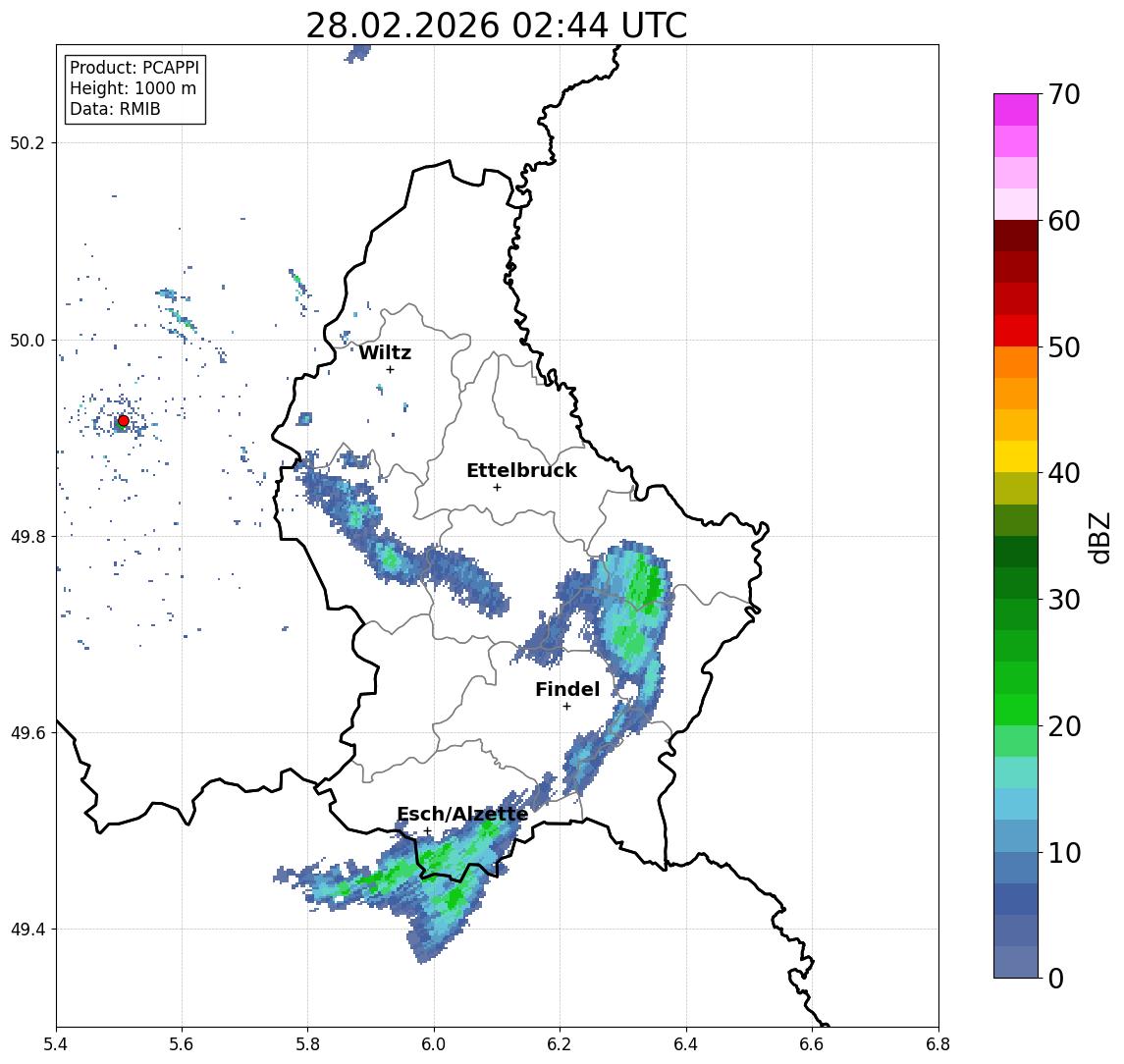Click the red radar location dot
Viewport: 1124px width, 1064px height.
coord(124,421)
